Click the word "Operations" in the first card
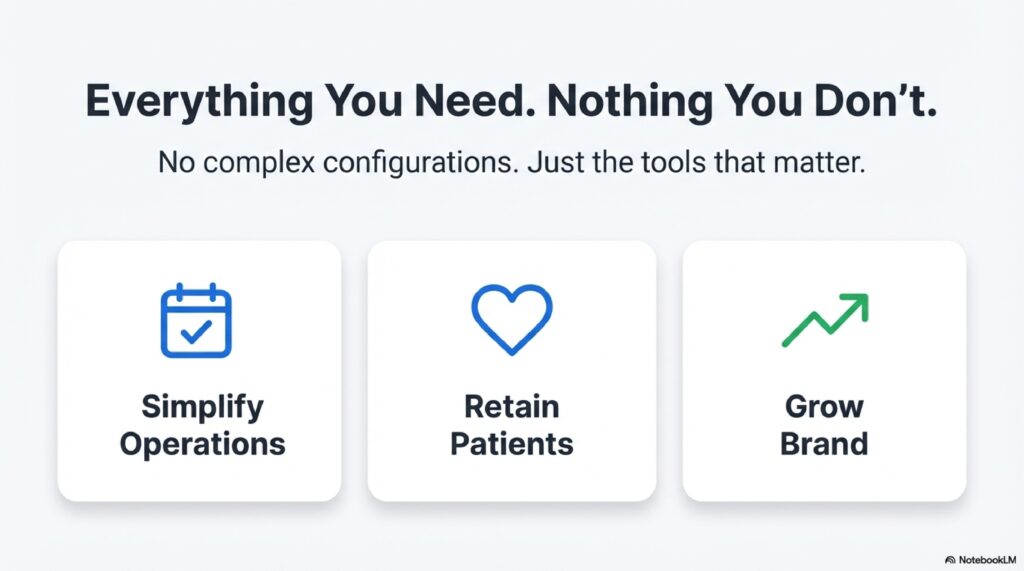This screenshot has height=571, width=1024. click(202, 443)
